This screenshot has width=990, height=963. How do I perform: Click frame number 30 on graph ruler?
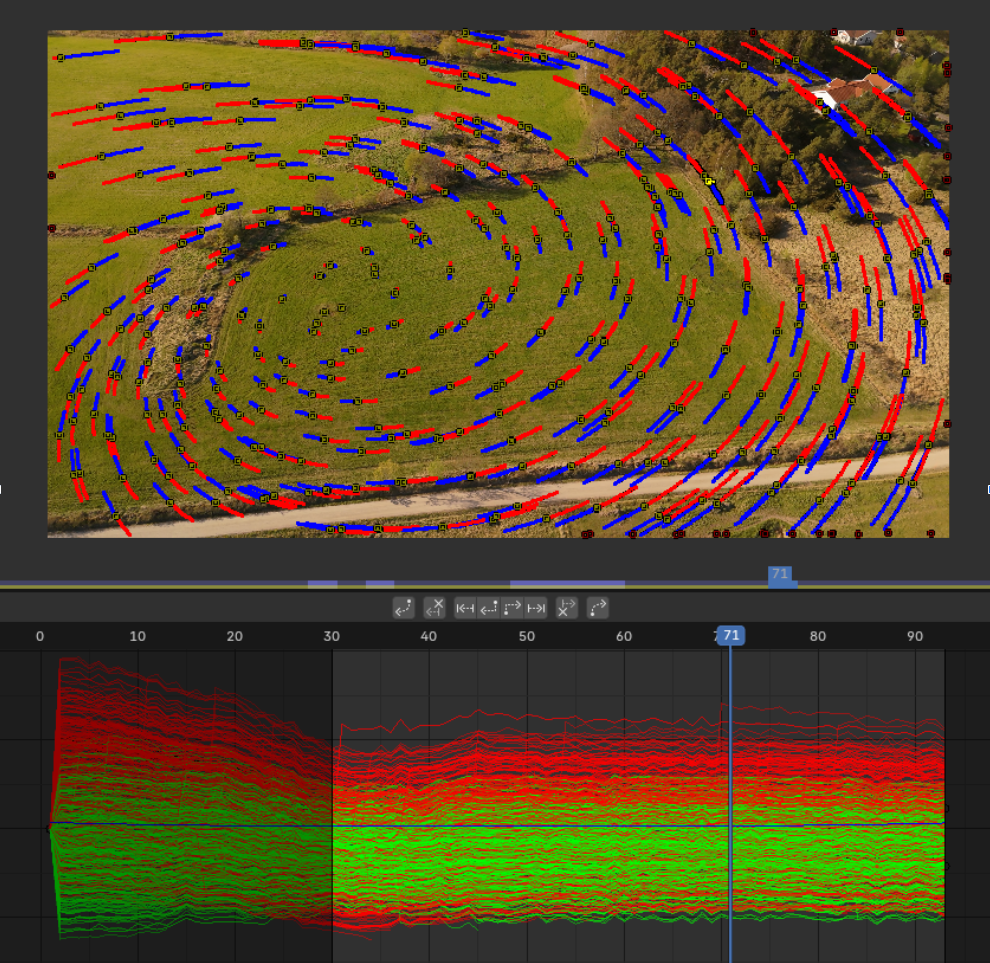click(x=331, y=636)
